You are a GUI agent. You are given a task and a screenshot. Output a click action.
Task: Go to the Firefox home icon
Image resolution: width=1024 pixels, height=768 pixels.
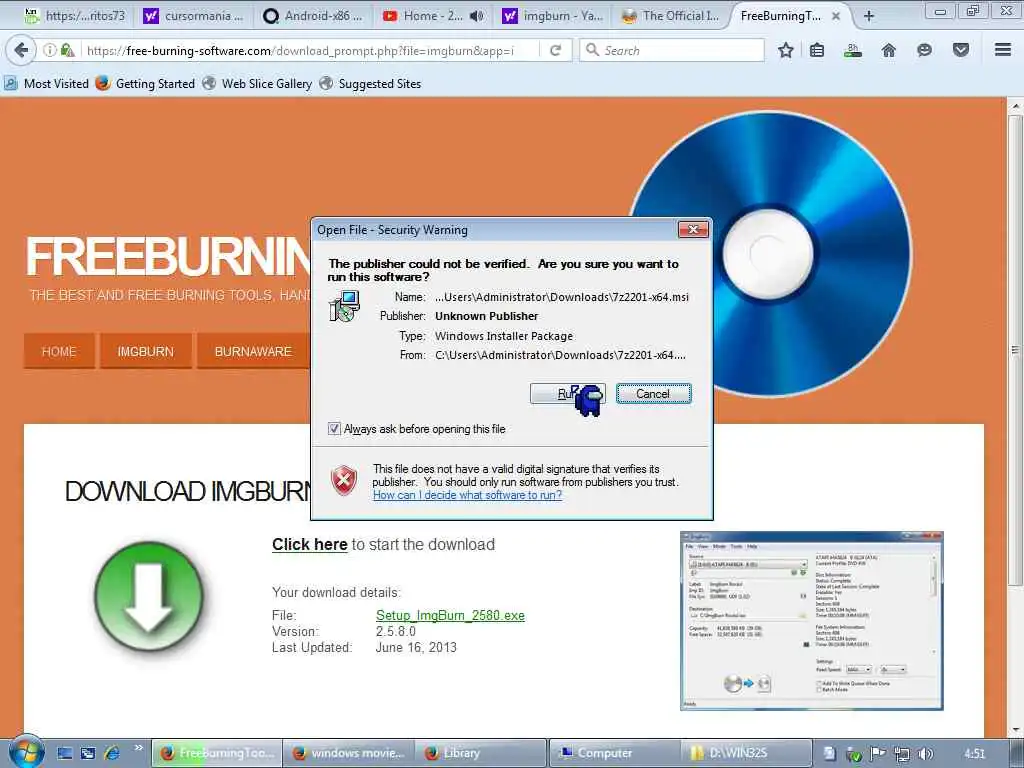tap(889, 50)
